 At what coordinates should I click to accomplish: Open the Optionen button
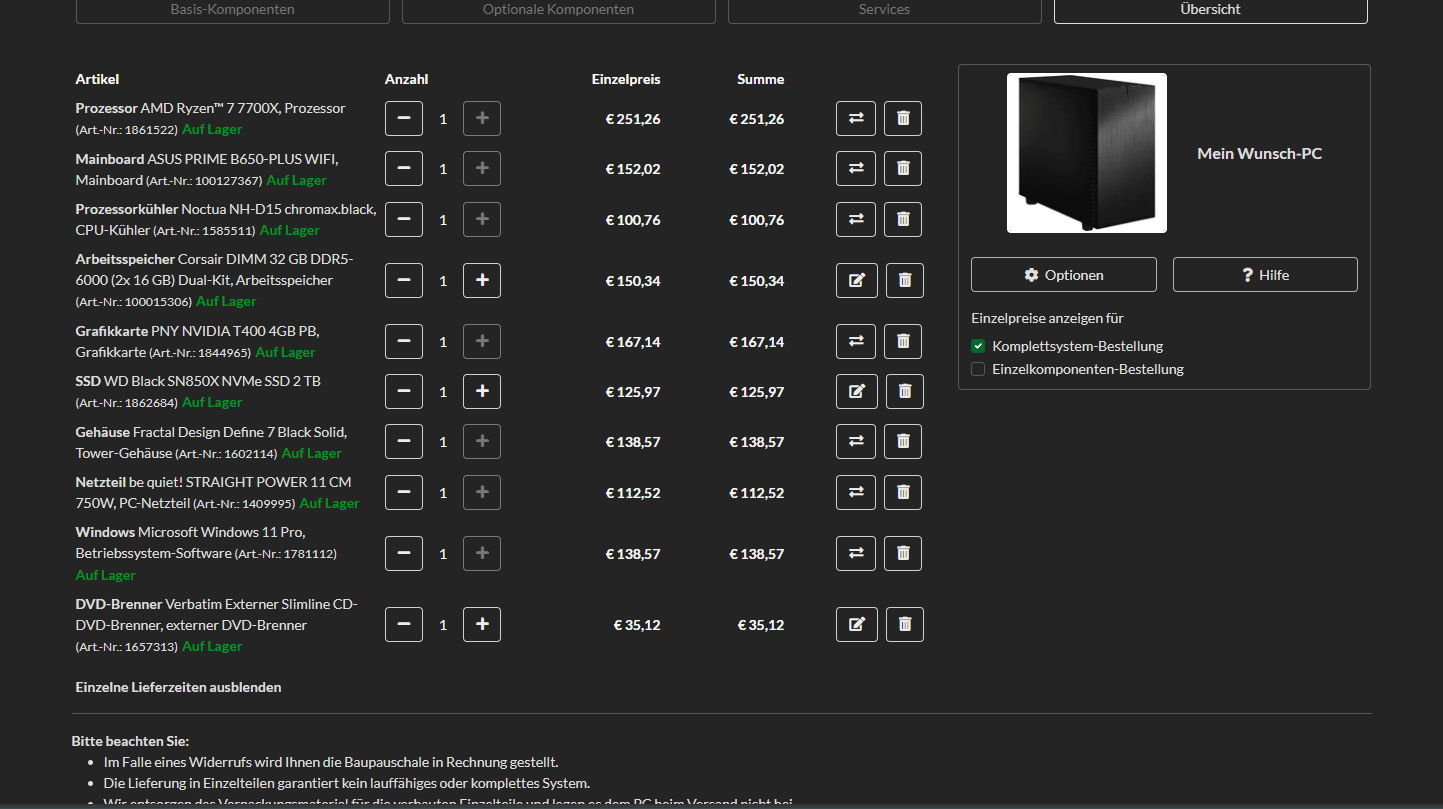click(1064, 275)
